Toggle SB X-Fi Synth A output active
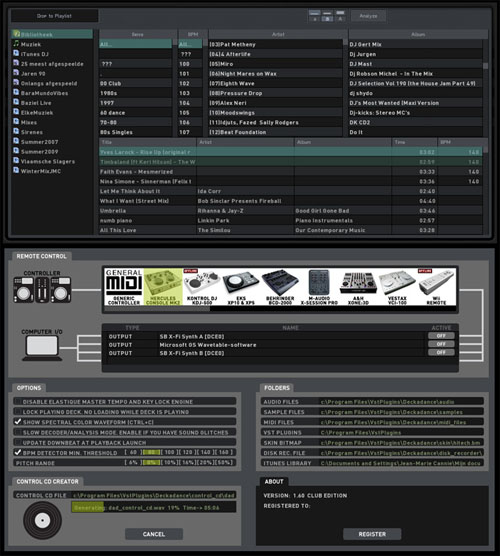Viewport: 500px width, 556px height. (x=441, y=336)
